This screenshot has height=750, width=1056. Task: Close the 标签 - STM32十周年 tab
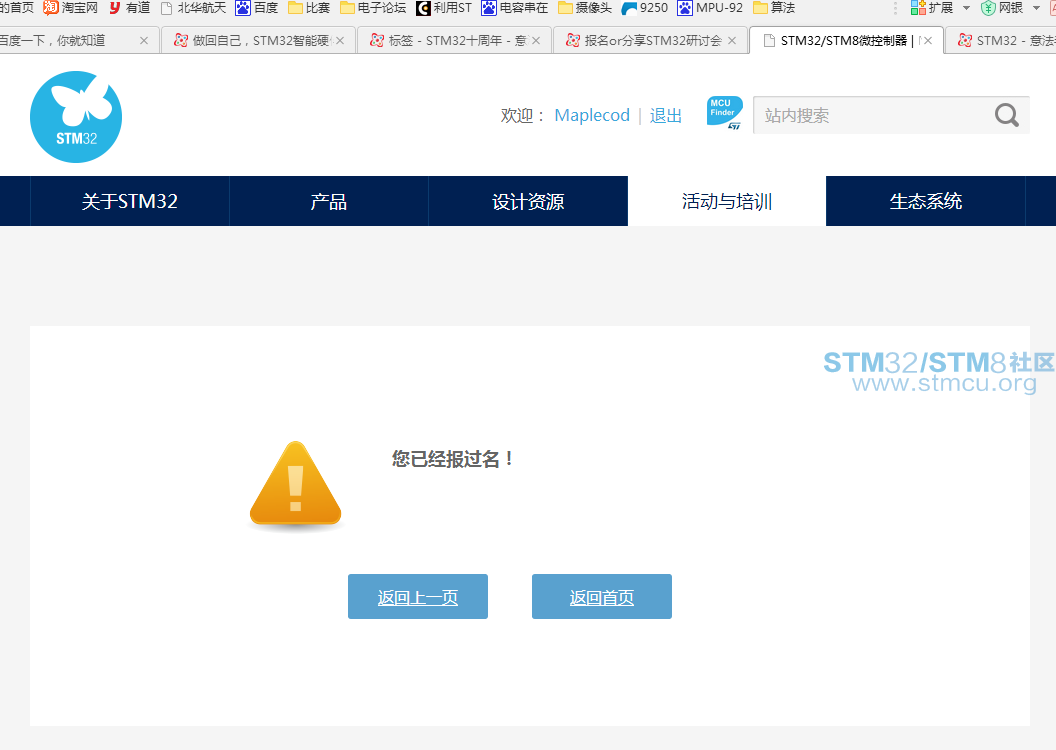point(536,40)
